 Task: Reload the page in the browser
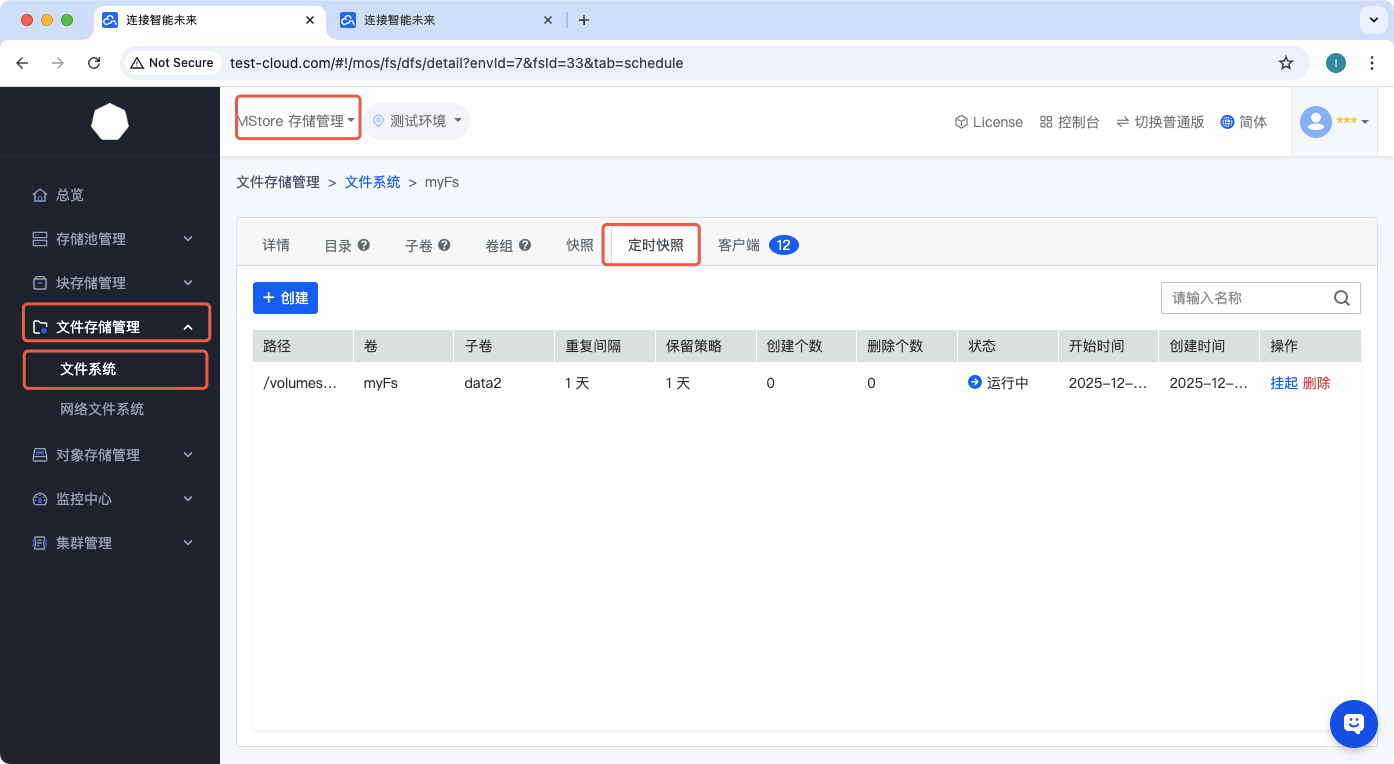(94, 63)
